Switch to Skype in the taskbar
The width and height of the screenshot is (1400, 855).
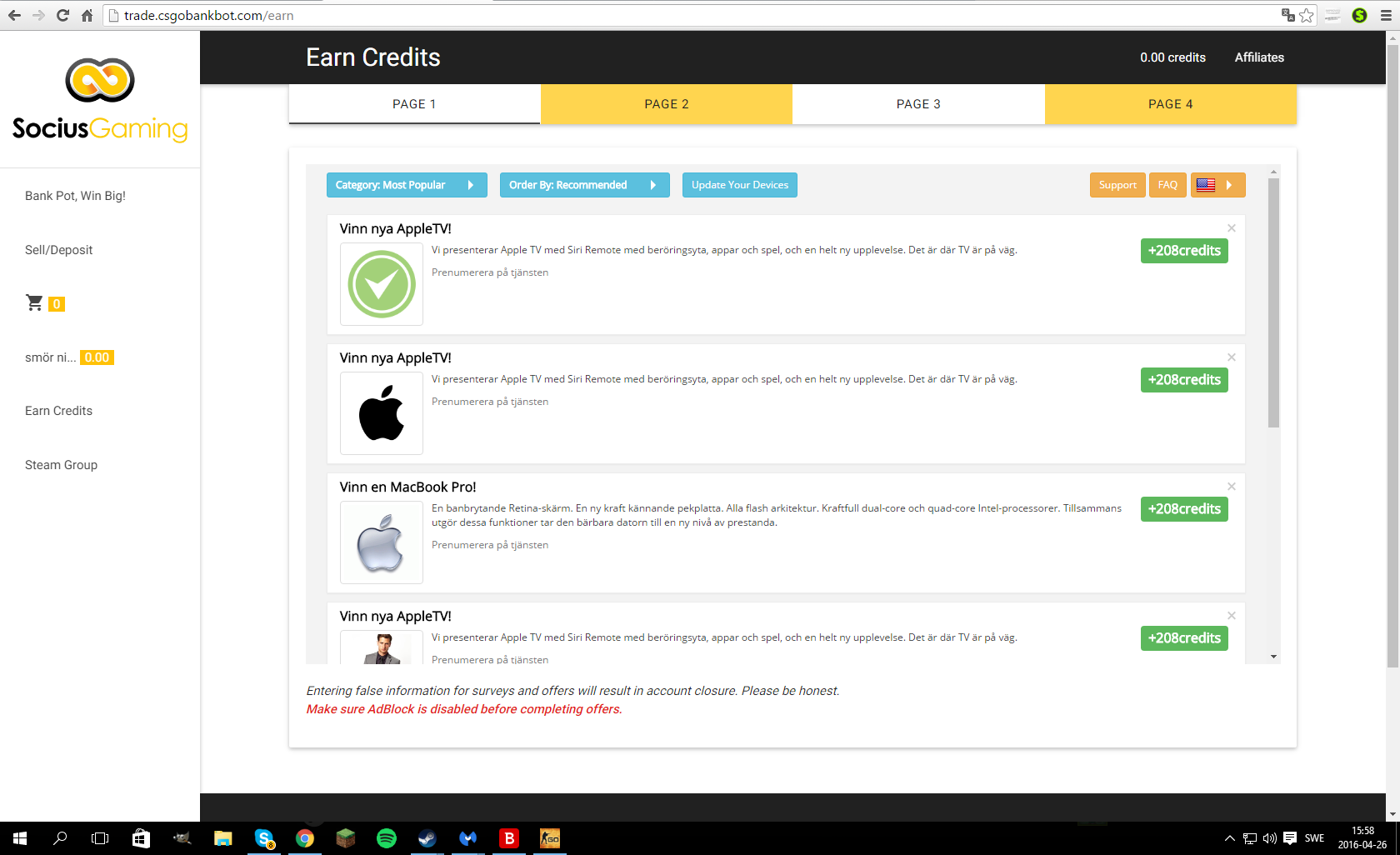click(x=264, y=838)
